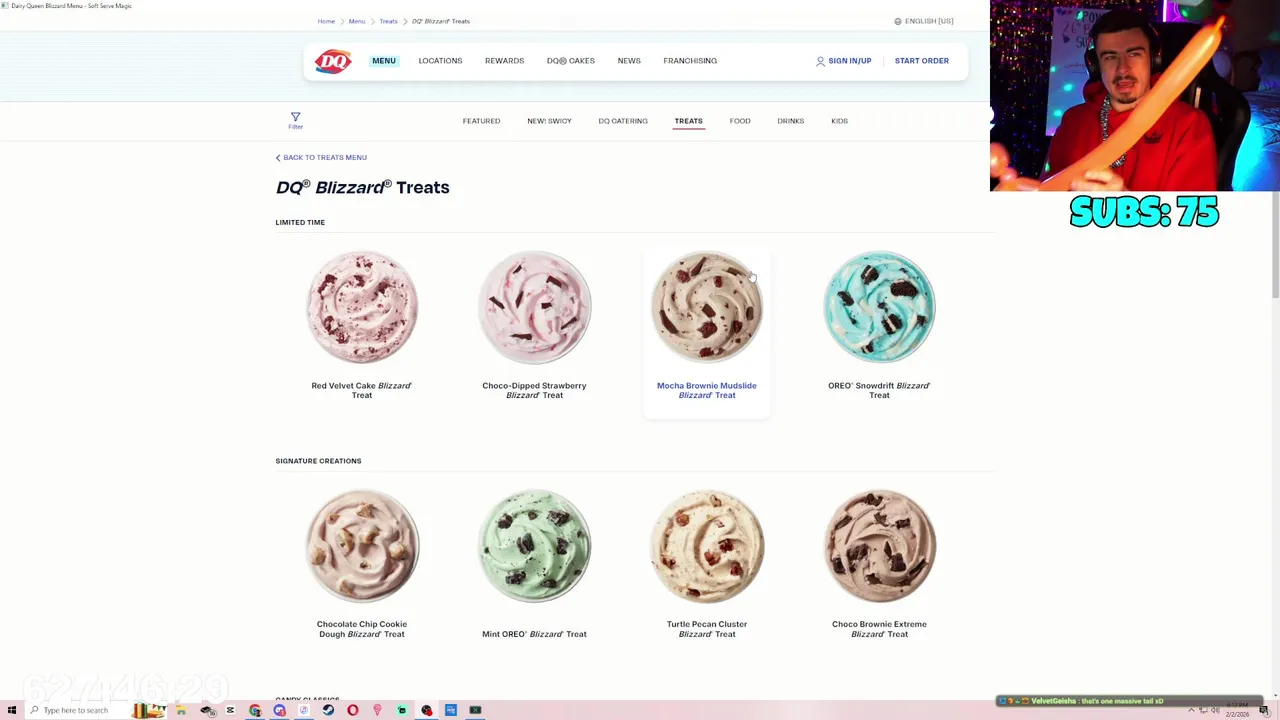Go back to Treats menu chevron link
Viewport: 1280px width, 720px height.
pos(321,157)
